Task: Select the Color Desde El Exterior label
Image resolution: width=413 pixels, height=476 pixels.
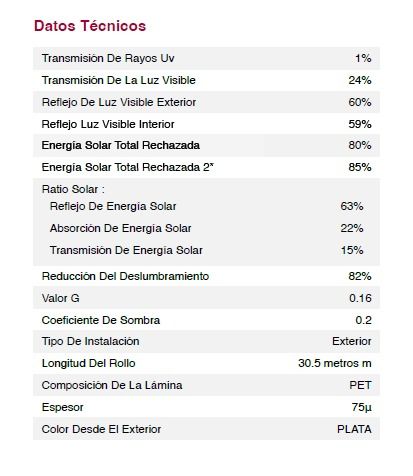Action: pyautogui.click(x=101, y=429)
